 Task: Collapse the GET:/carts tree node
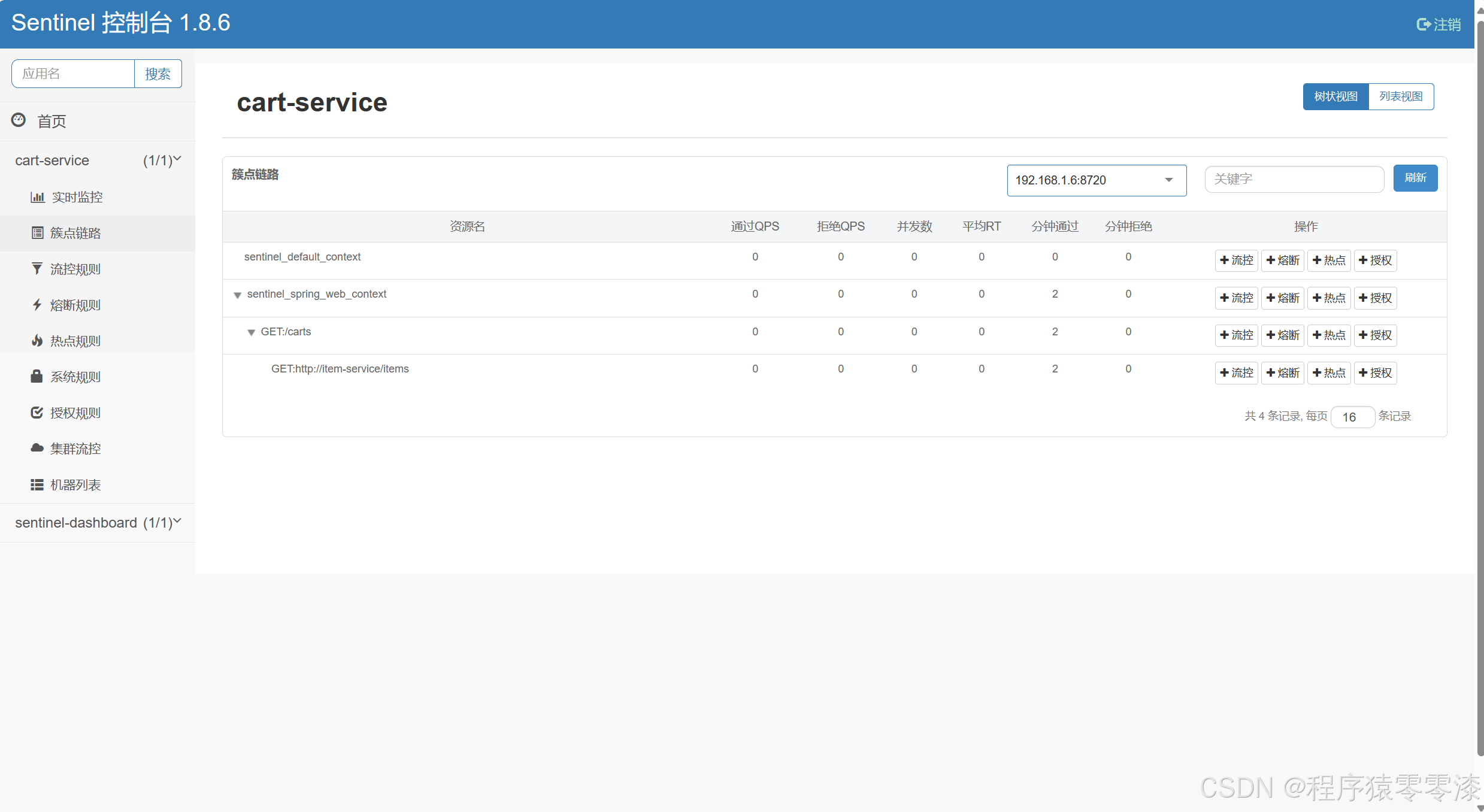(252, 332)
